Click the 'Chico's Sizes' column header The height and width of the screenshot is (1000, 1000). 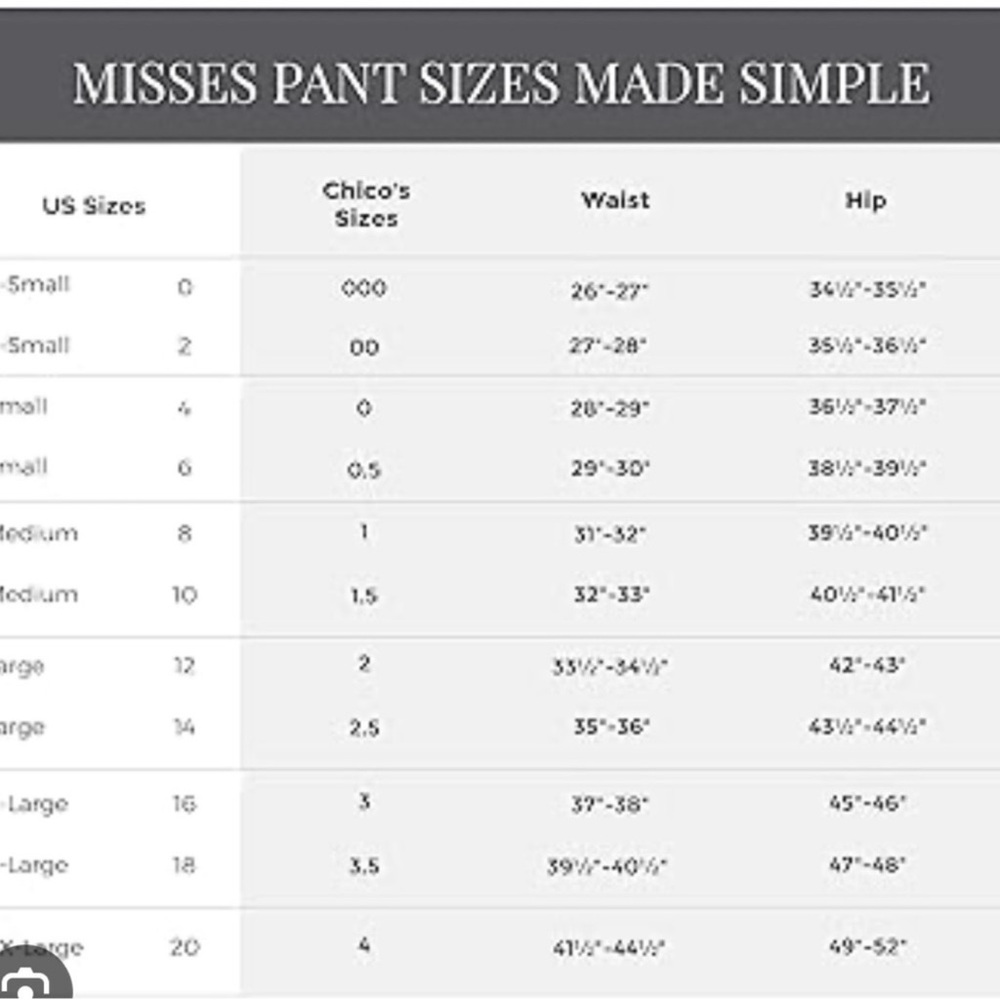[366, 204]
